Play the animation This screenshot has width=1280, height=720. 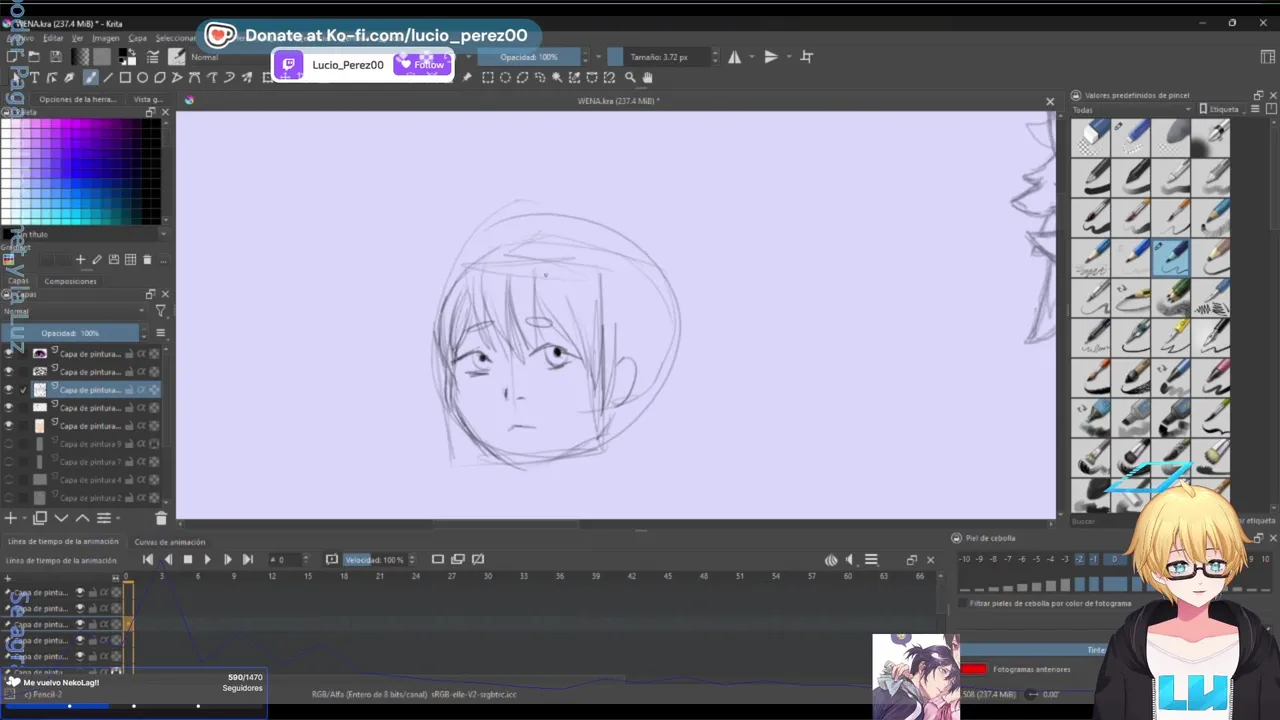tap(207, 560)
